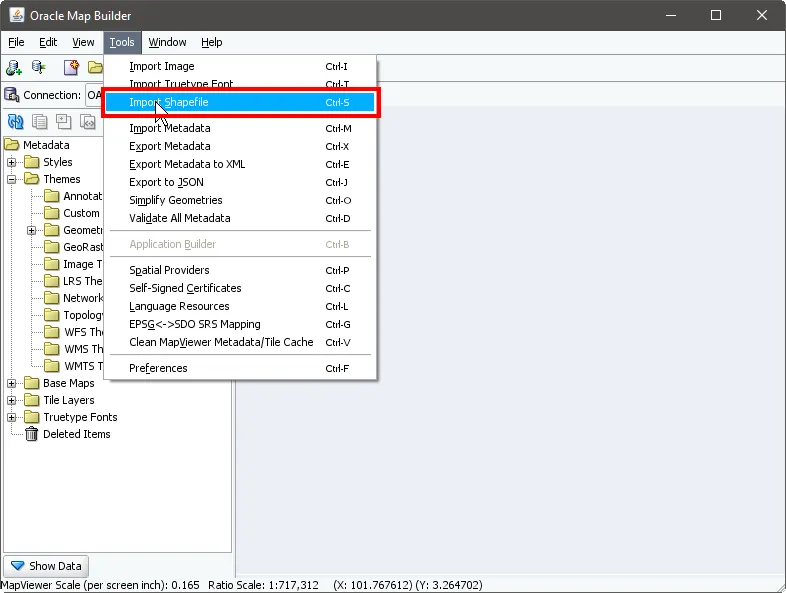The height and width of the screenshot is (593, 786).
Task: Click the open folder toolbar icon
Action: [x=95, y=67]
